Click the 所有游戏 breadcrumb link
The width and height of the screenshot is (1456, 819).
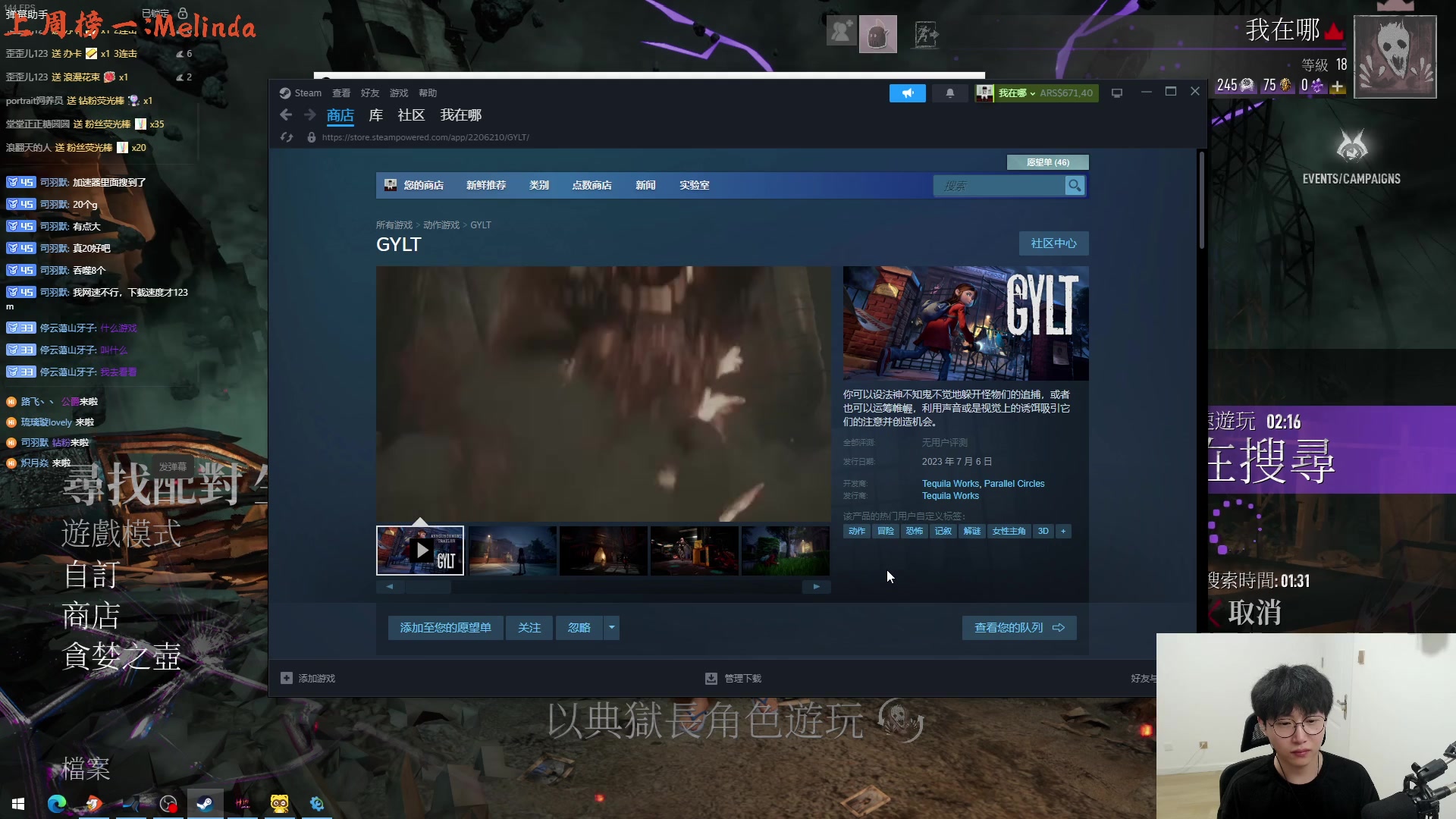coord(394,225)
